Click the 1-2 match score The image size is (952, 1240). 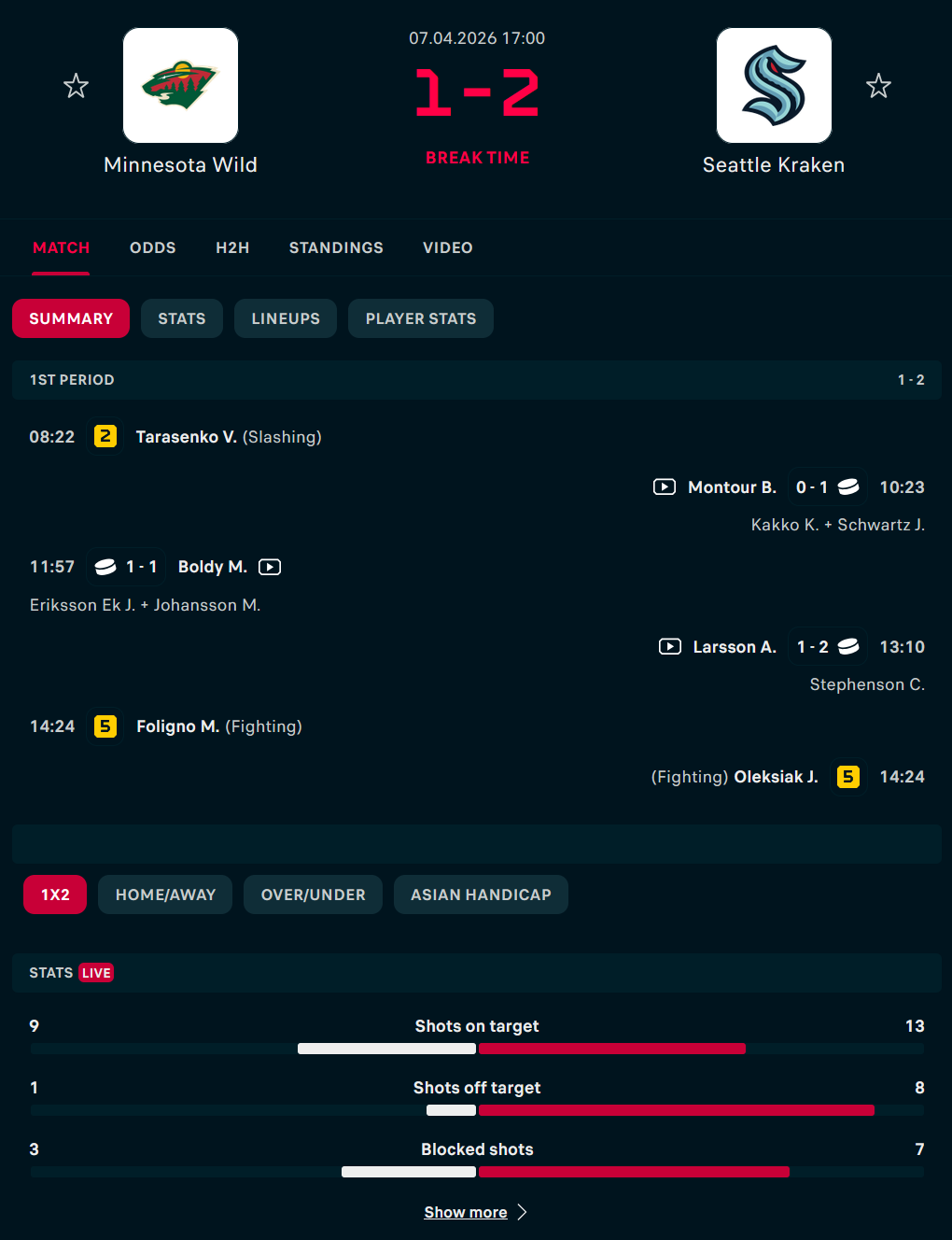click(477, 92)
